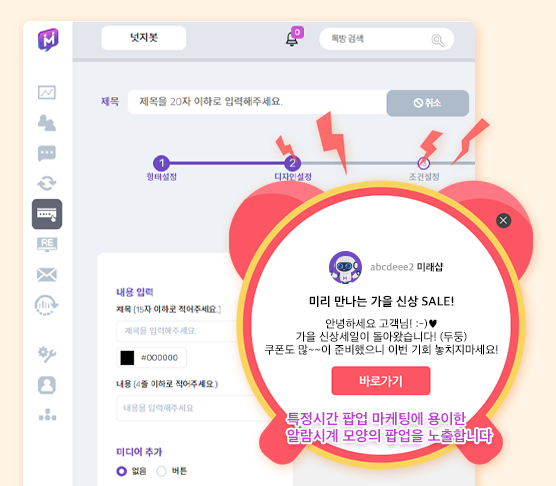The image size is (556, 486).
Task: Select the 없음 media radio button
Action: tap(122, 471)
